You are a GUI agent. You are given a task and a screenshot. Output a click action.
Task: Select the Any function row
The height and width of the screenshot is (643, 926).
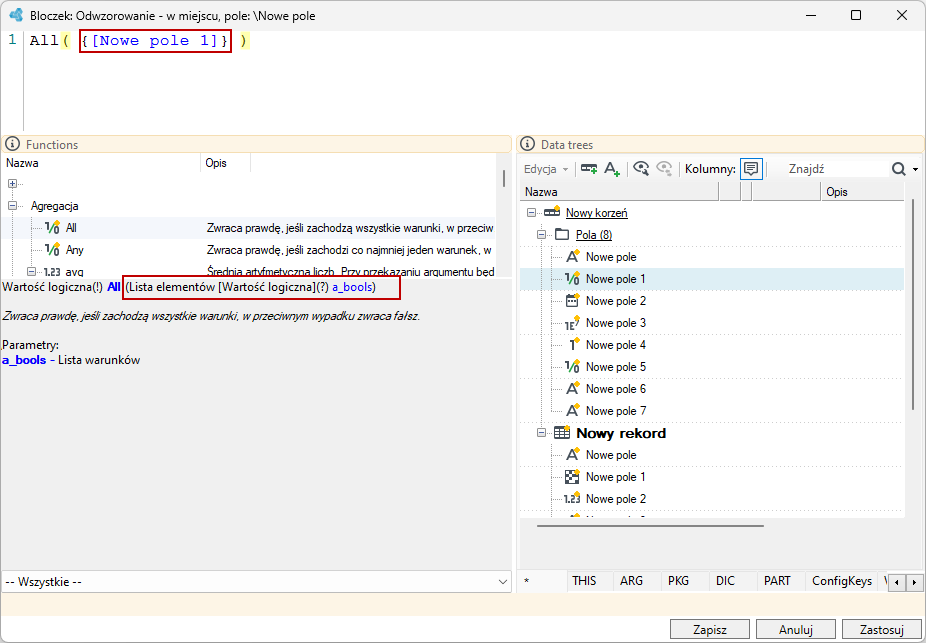[x=248, y=250]
